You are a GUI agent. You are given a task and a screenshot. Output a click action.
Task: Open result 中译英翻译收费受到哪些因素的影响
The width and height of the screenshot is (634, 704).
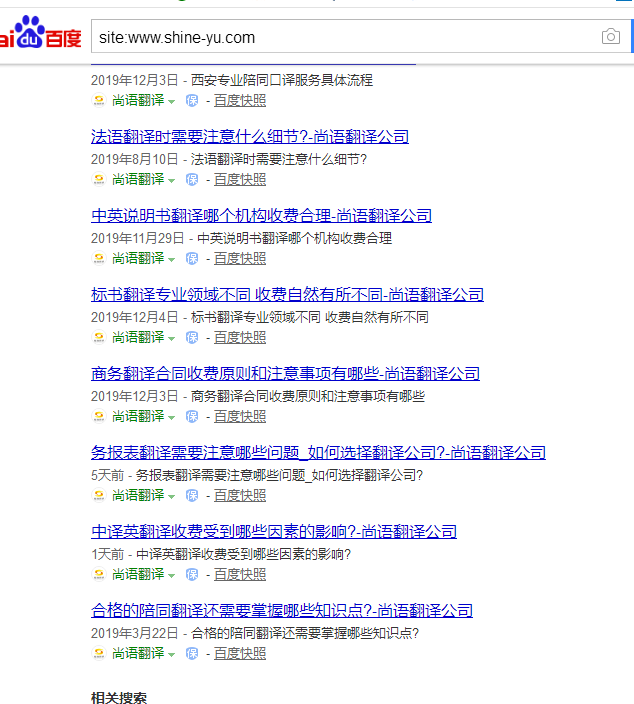pyautogui.click(x=274, y=532)
